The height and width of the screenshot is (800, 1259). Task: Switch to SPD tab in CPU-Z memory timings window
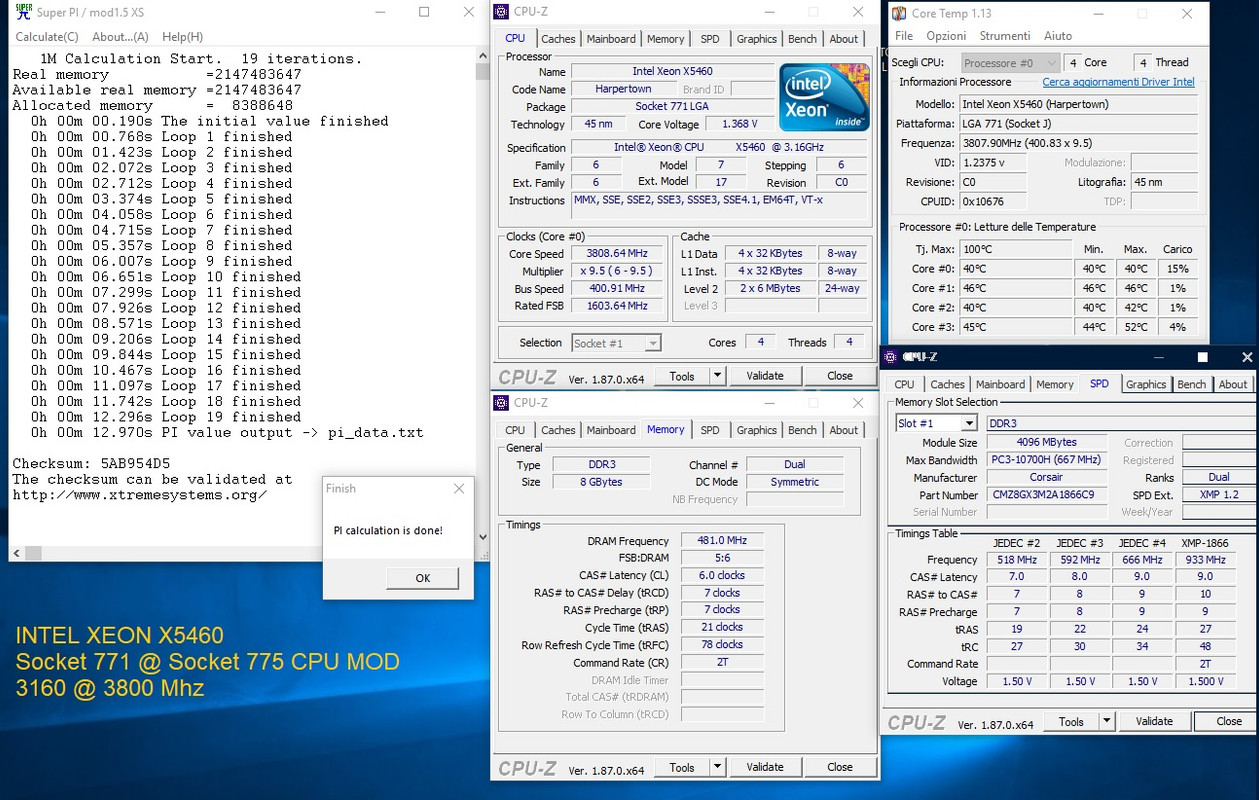(710, 430)
